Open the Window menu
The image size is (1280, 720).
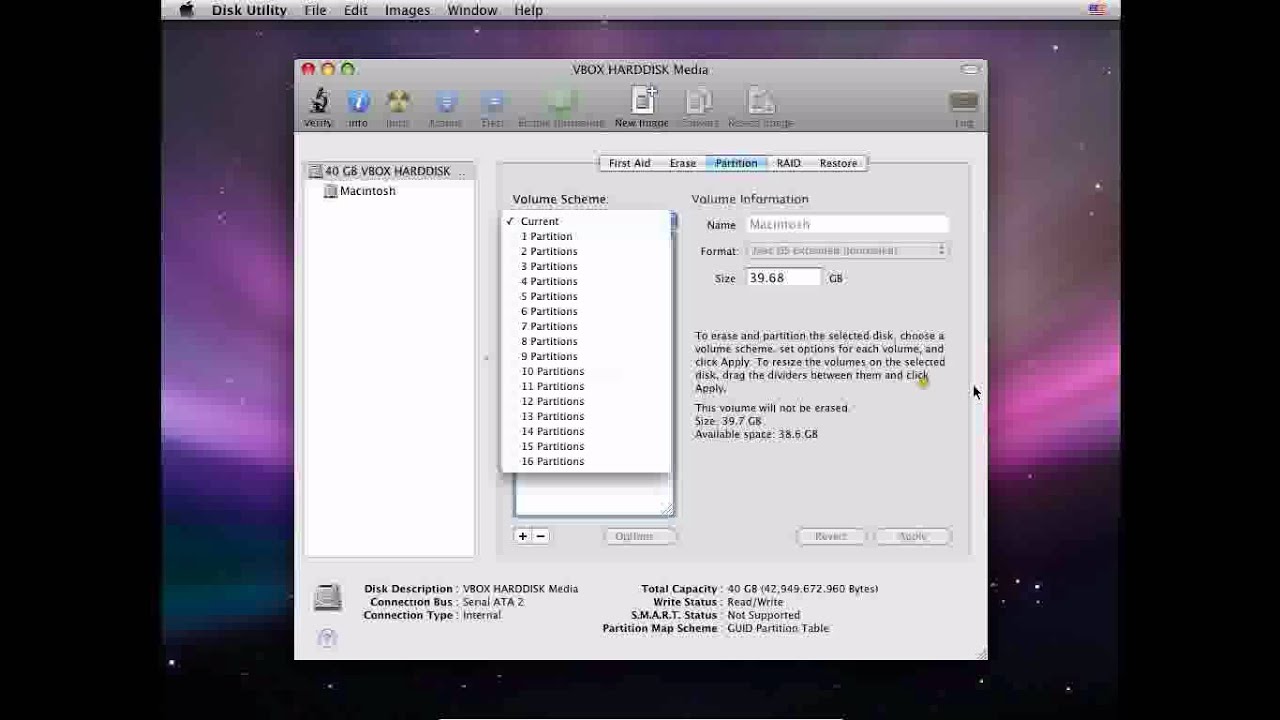click(x=472, y=10)
